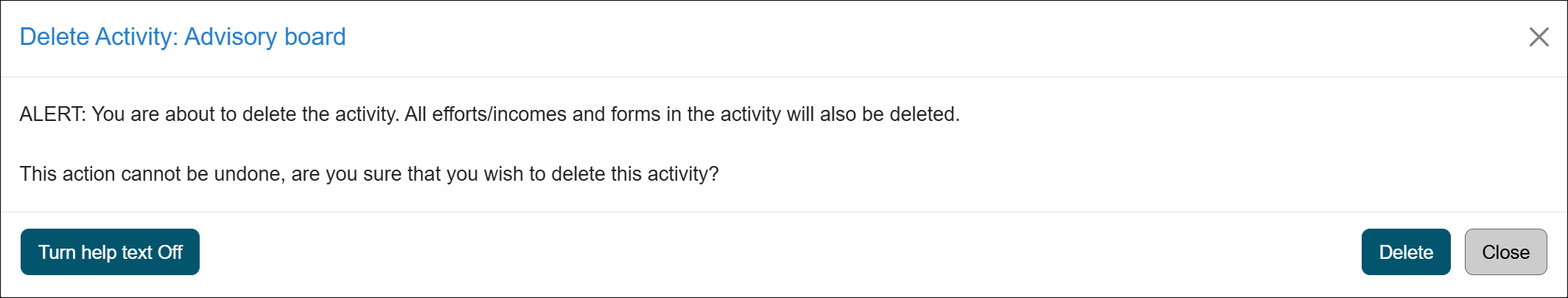Select Close next to the Delete button

(1505, 252)
